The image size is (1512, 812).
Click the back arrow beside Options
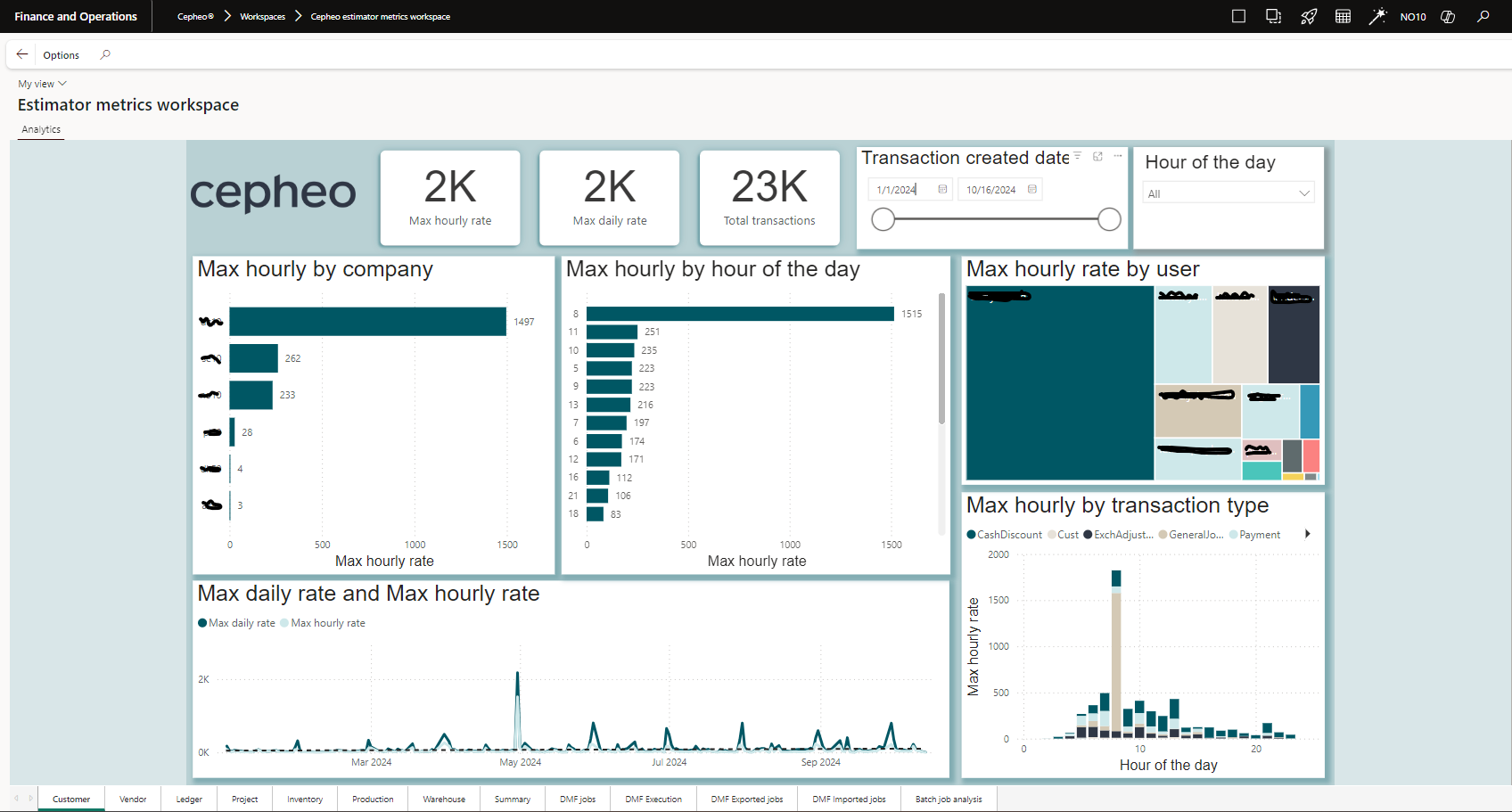[x=22, y=54]
